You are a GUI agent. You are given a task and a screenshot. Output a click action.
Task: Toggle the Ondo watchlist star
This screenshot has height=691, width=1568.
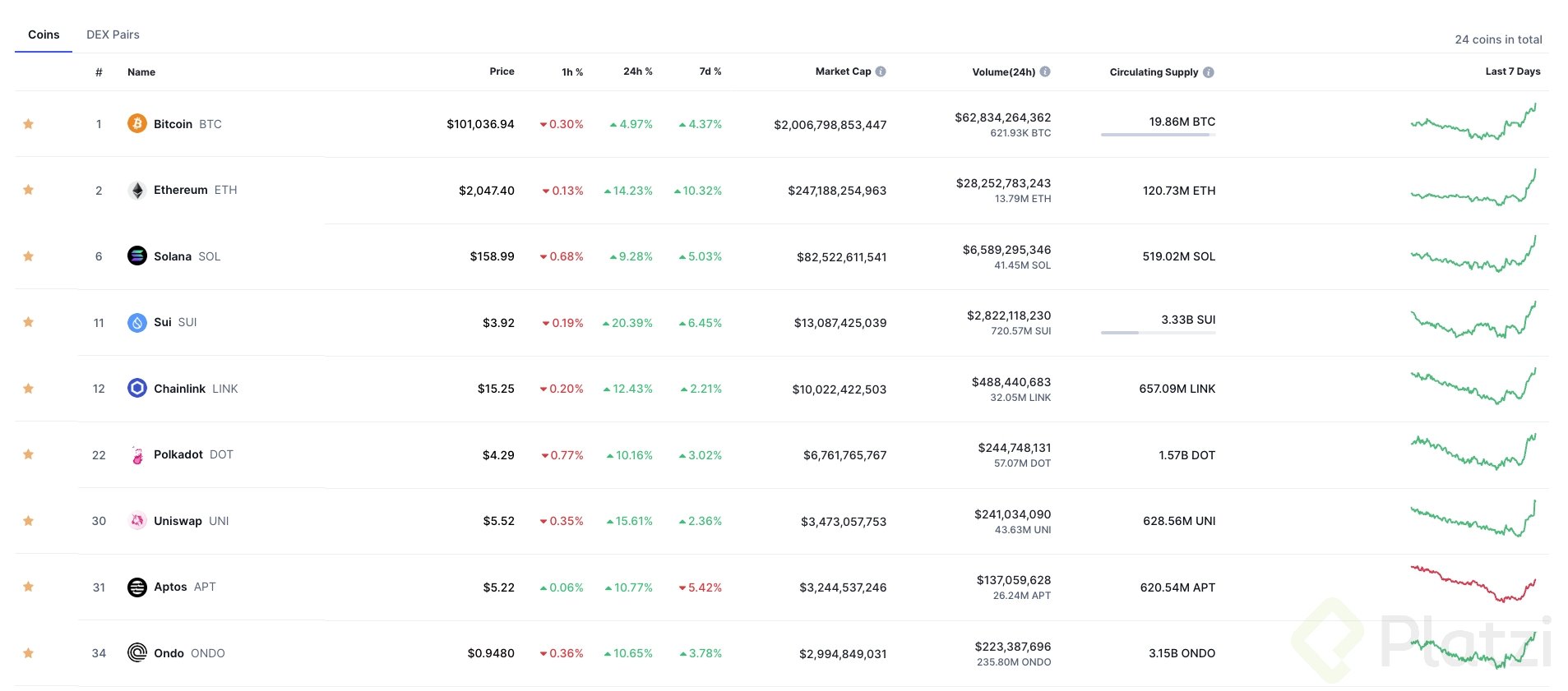coord(29,653)
